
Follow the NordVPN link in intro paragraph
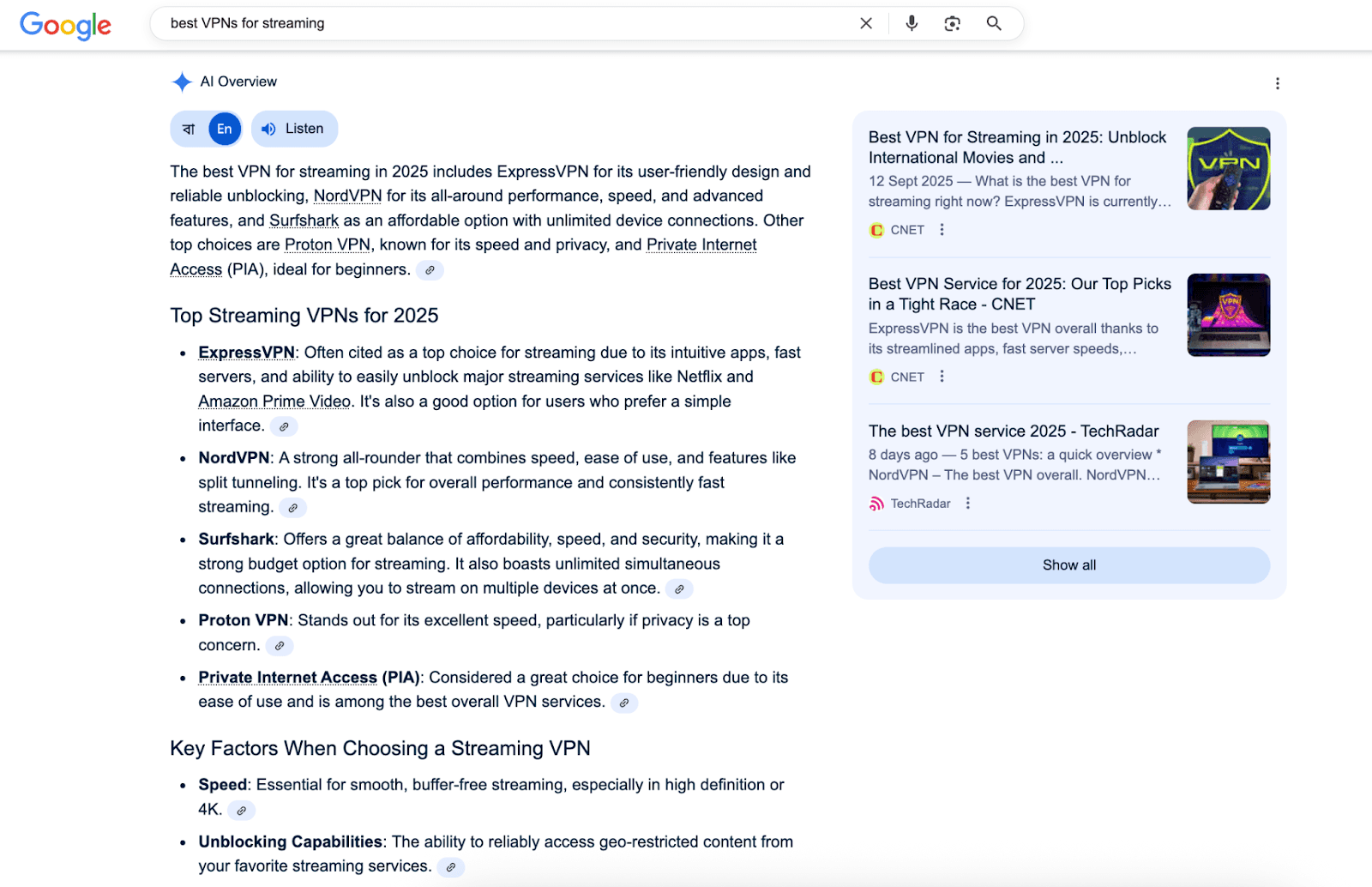(347, 196)
